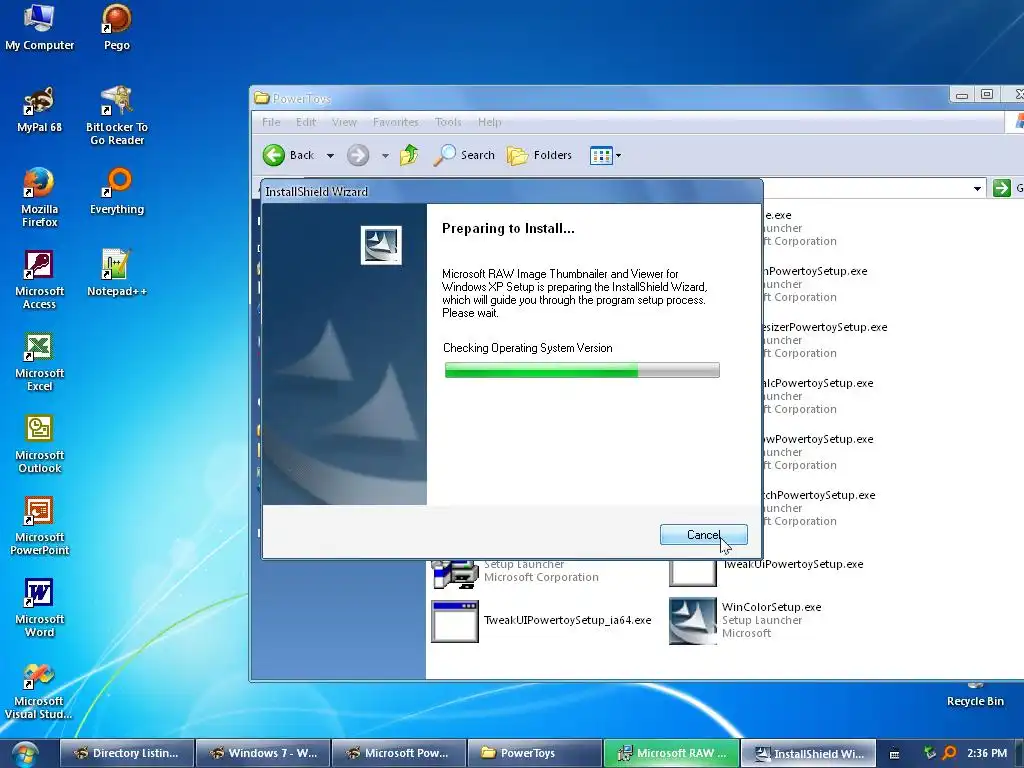Select the TweakUIPowertoySetup_ia64.exe file icon
Viewport: 1024px width, 768px height.
455,621
